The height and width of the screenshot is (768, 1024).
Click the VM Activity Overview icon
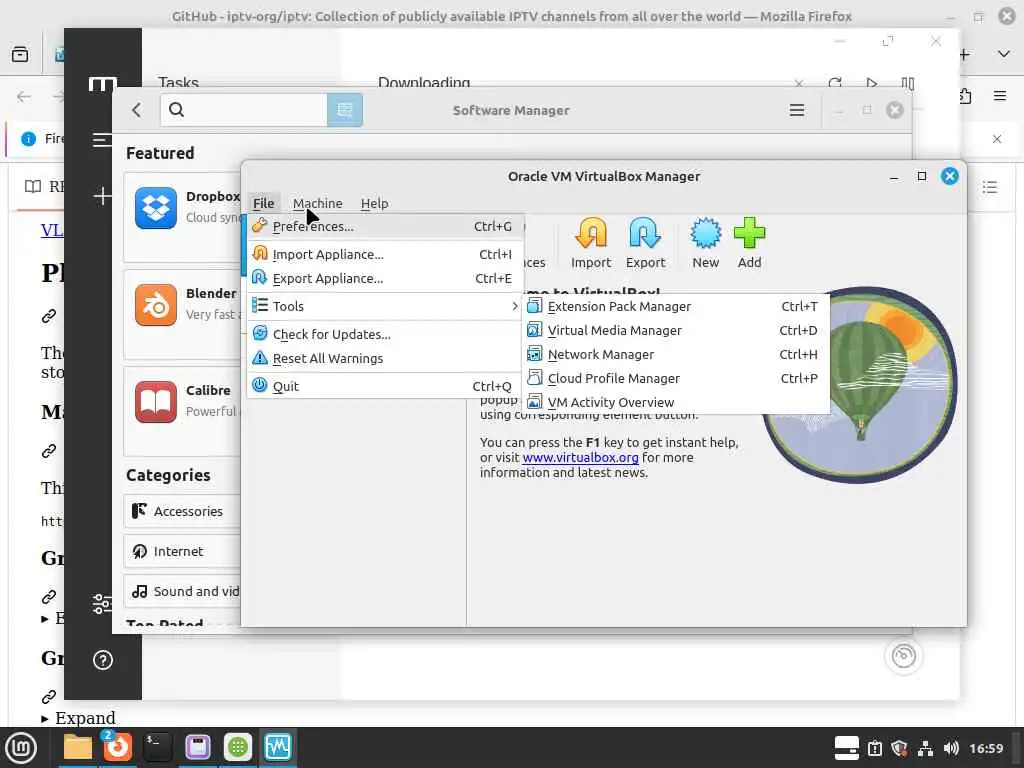(x=534, y=402)
